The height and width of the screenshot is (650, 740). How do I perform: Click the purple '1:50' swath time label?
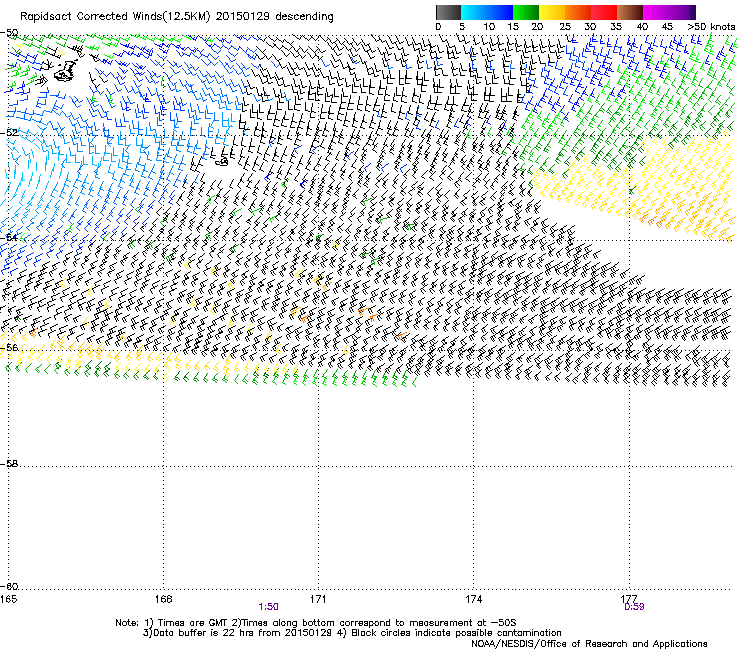[x=268, y=607]
